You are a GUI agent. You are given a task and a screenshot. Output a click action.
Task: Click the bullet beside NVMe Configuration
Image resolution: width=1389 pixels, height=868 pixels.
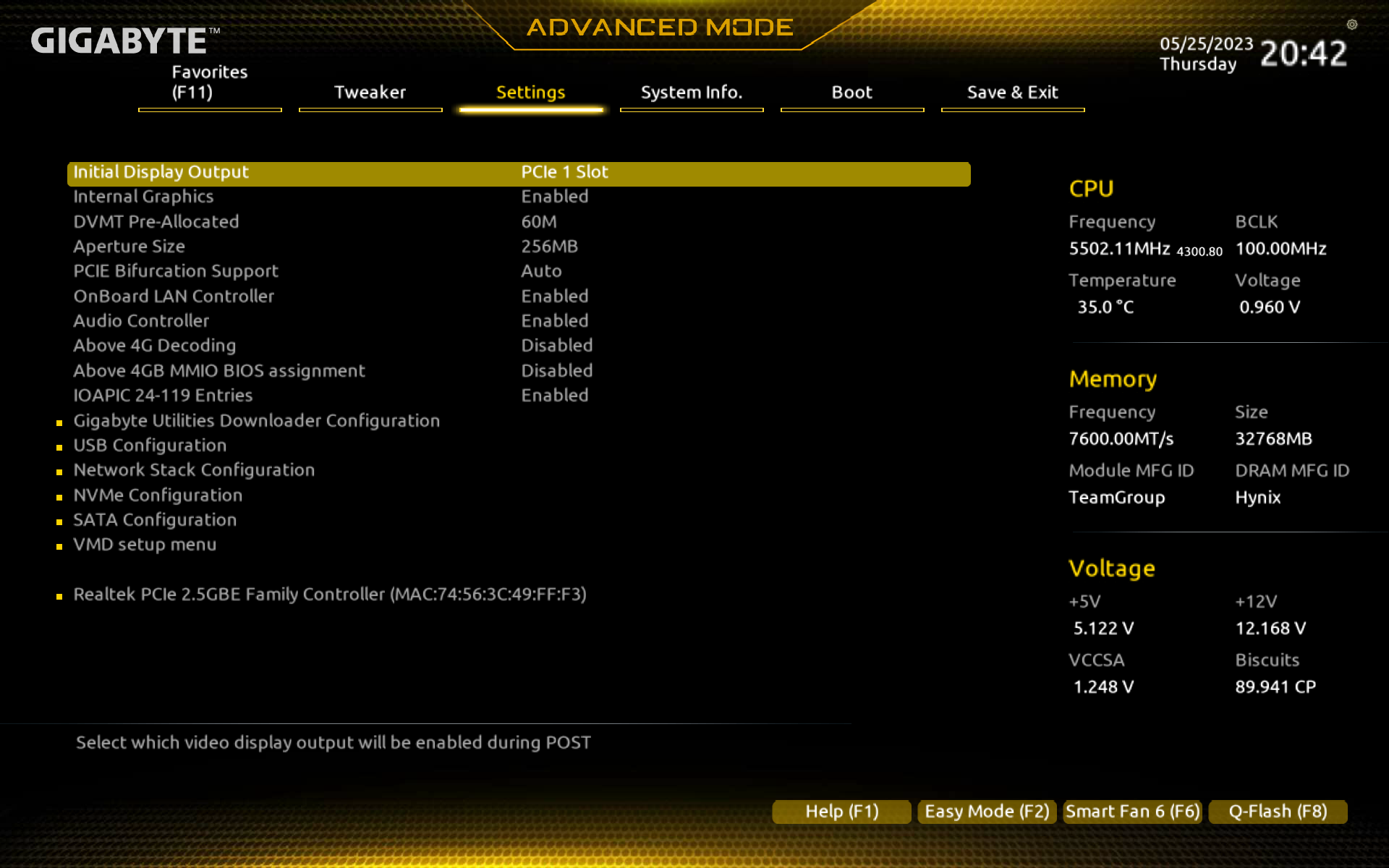coord(59,498)
